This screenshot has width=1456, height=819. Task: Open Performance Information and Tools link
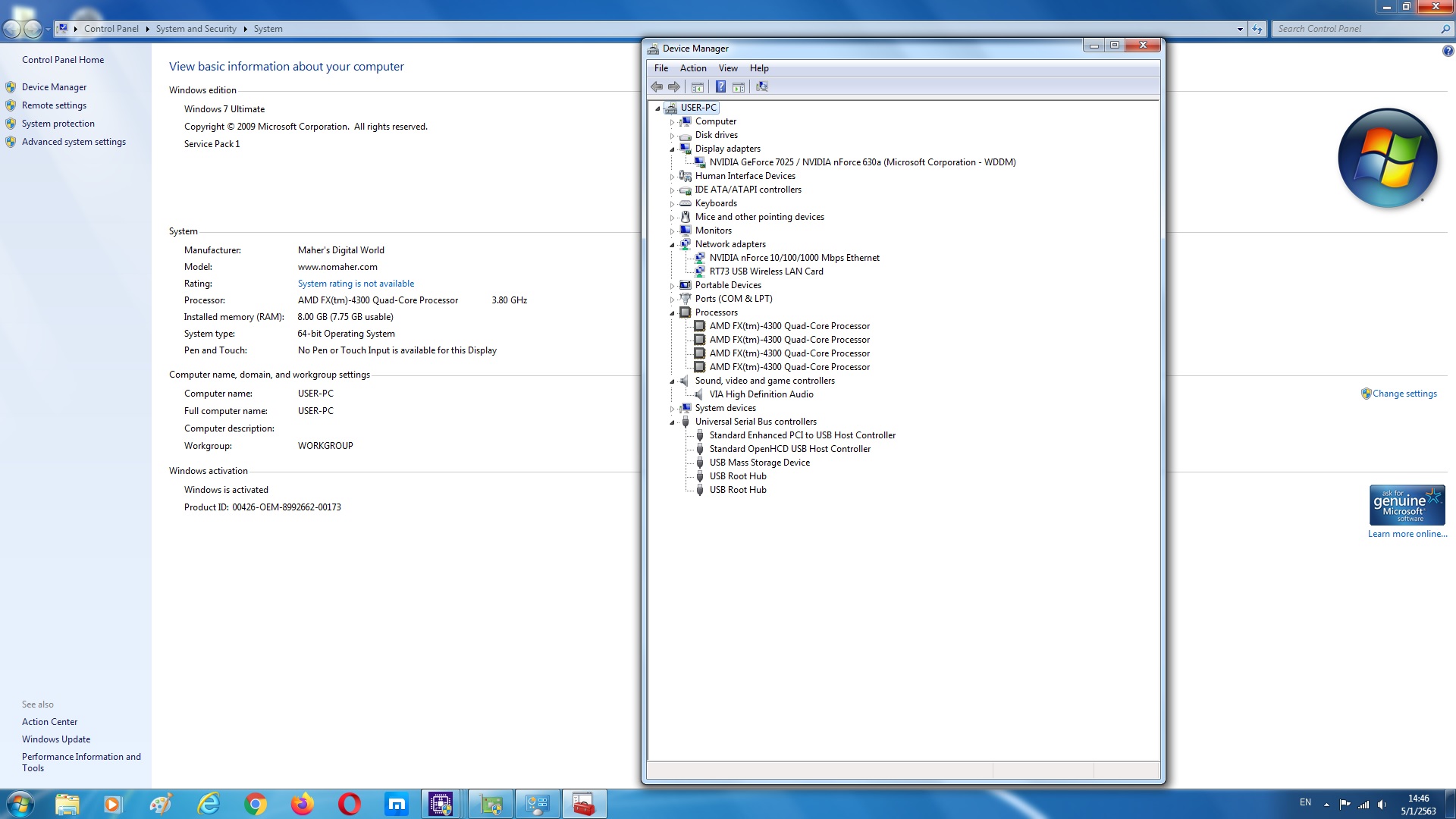[x=81, y=762]
